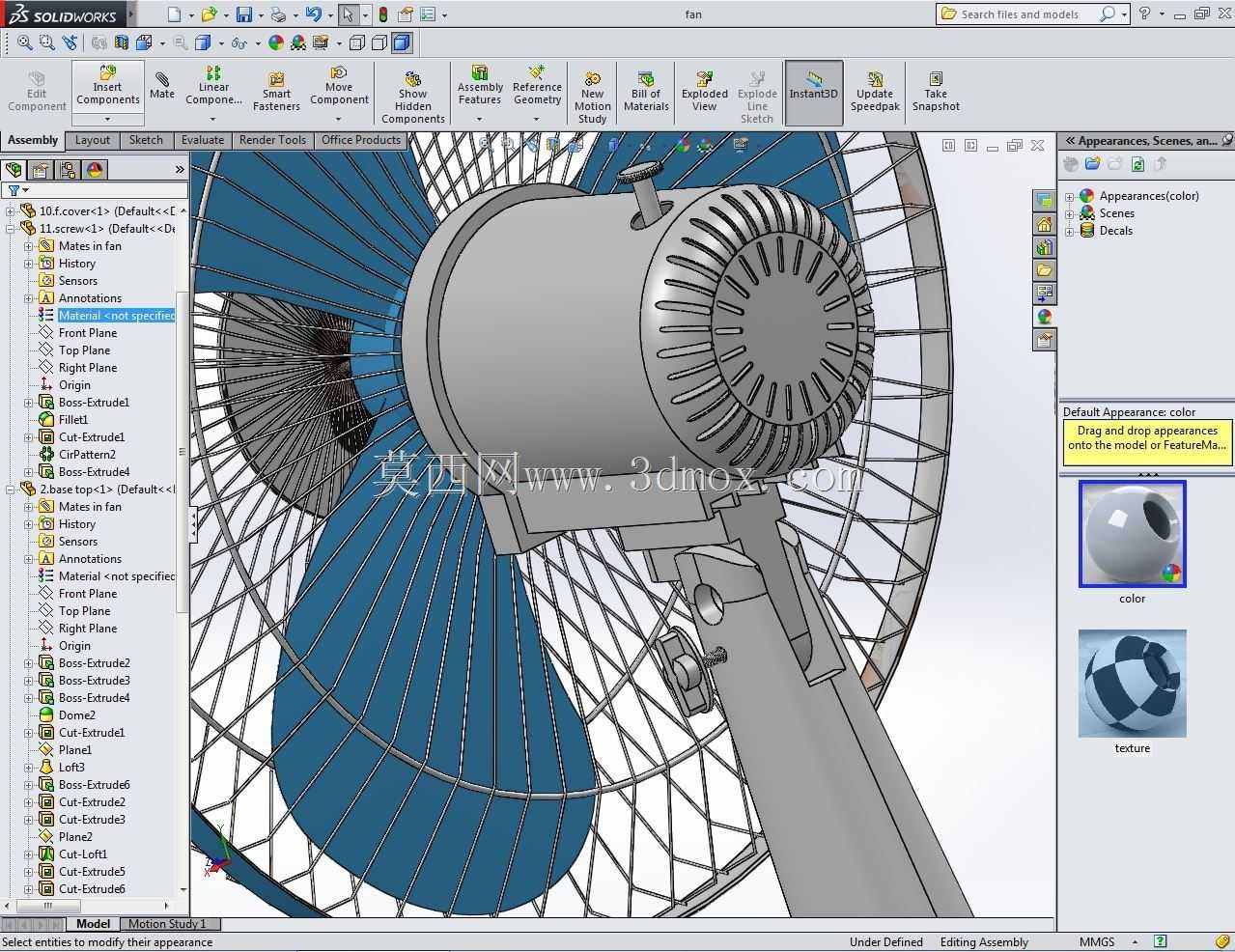Click the Update Speedpak icon

[x=875, y=92]
